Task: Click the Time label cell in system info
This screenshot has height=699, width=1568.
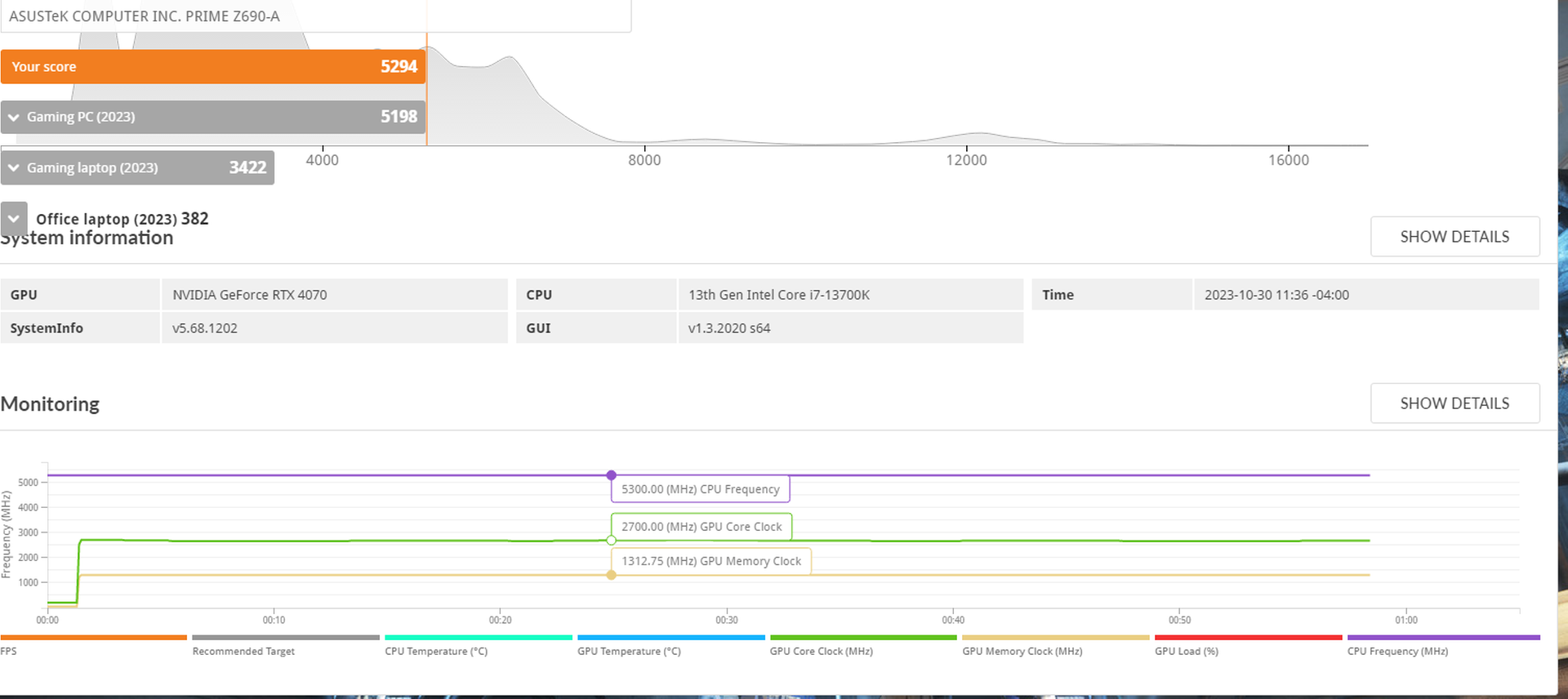Action: (1112, 295)
